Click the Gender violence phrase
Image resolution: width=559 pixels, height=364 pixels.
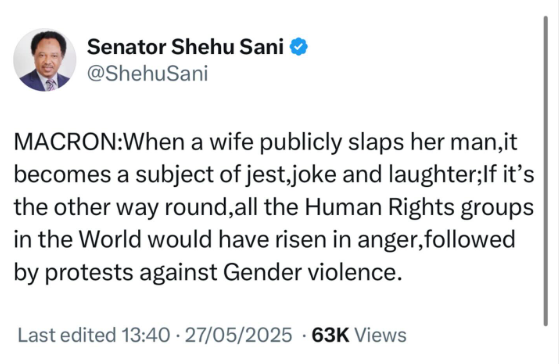(x=310, y=273)
